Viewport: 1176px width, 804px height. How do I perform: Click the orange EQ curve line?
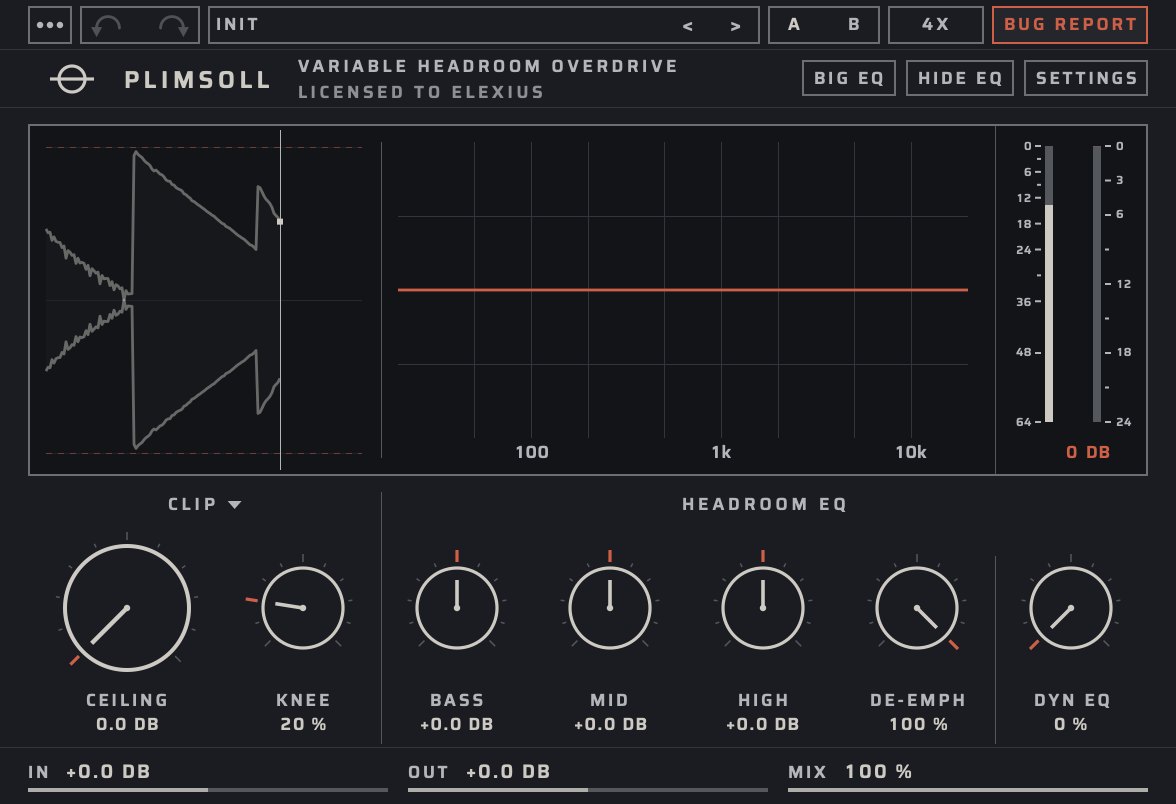682,290
